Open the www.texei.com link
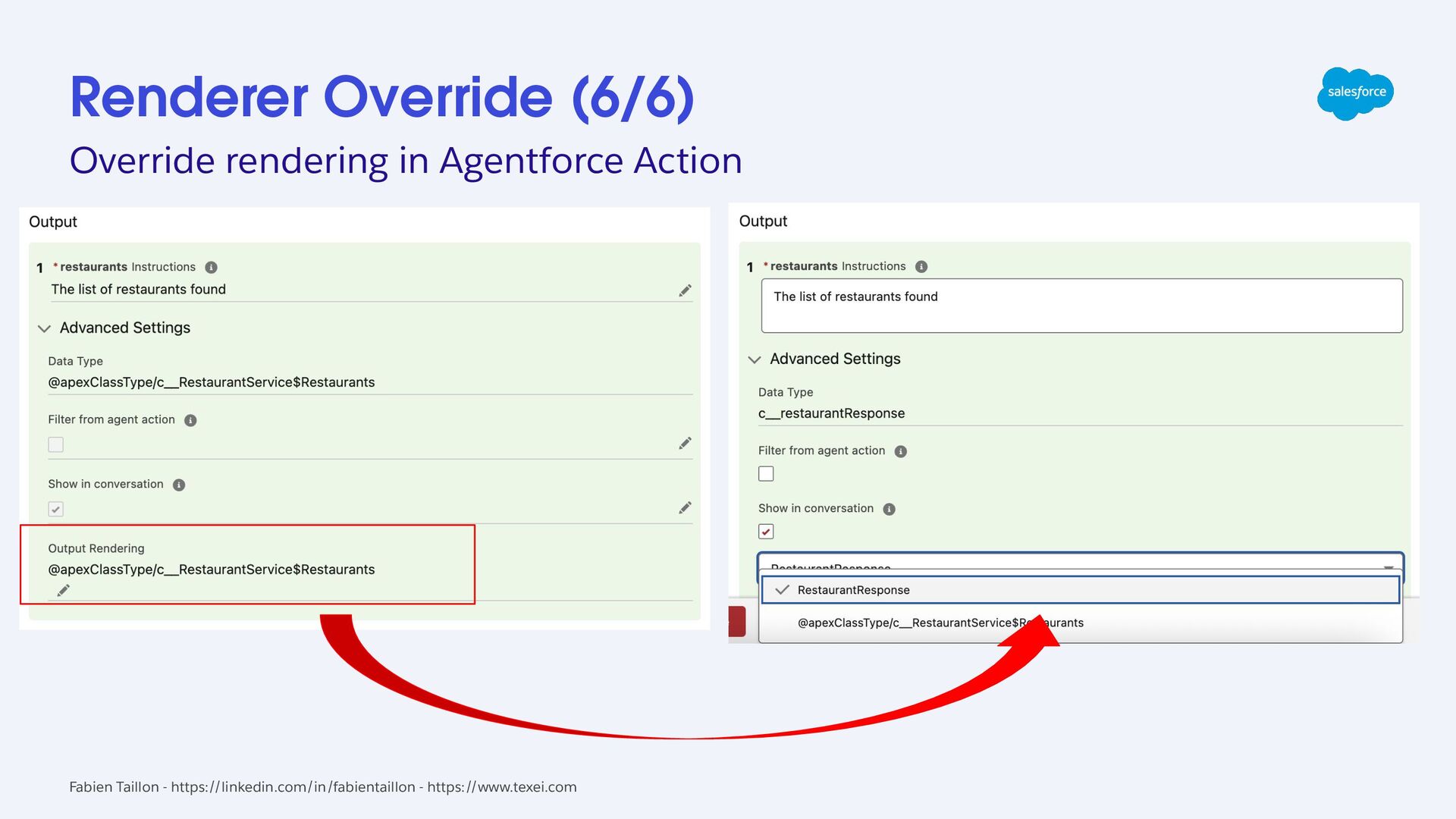This screenshot has width=1456, height=819. coord(502,787)
